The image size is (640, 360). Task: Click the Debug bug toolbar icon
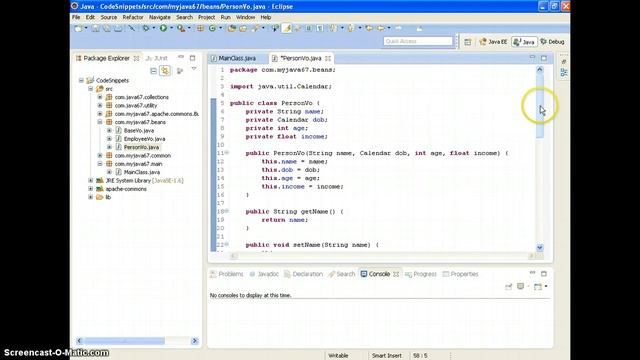146,28
